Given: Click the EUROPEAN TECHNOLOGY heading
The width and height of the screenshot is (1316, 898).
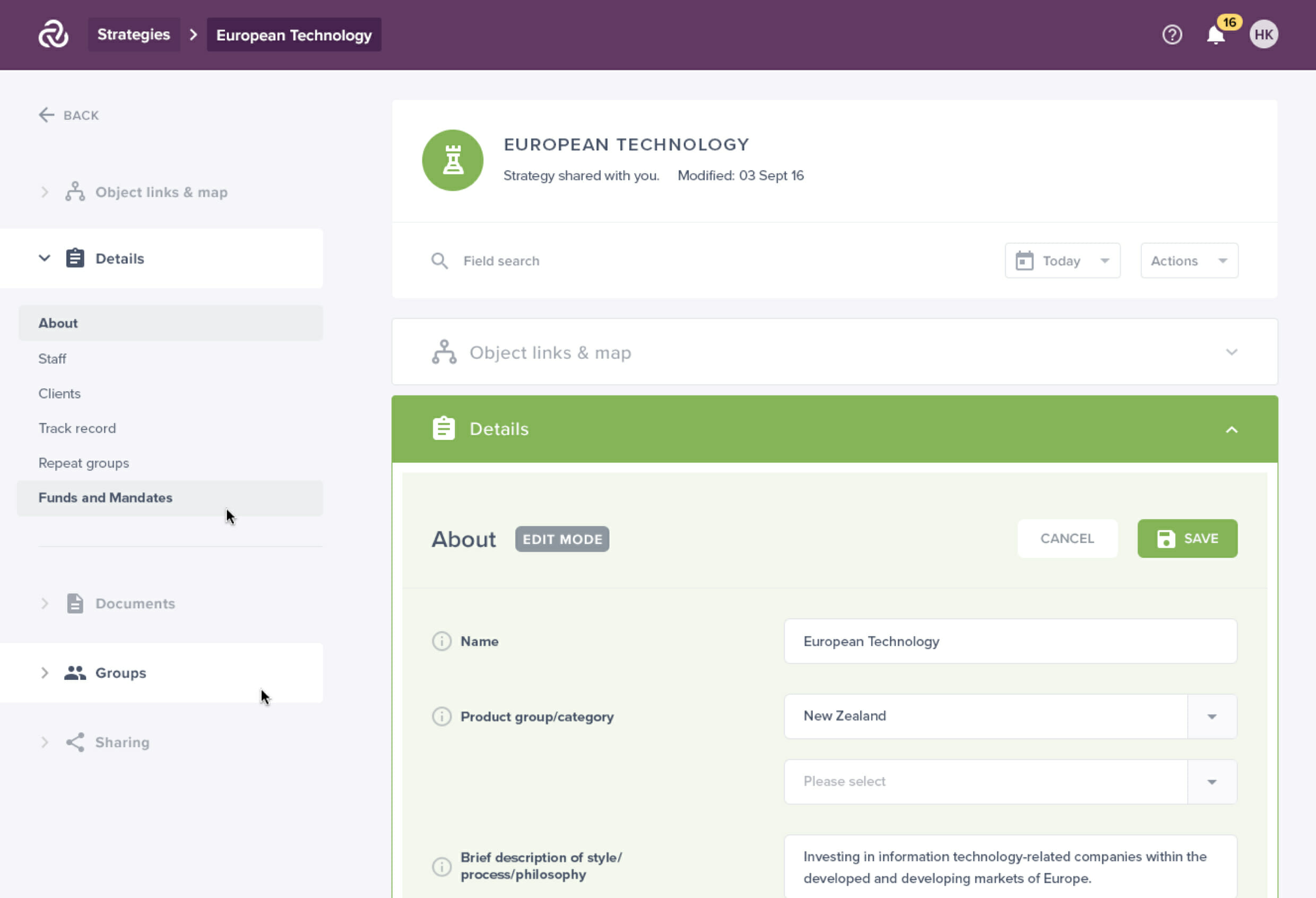Looking at the screenshot, I should pos(626,144).
